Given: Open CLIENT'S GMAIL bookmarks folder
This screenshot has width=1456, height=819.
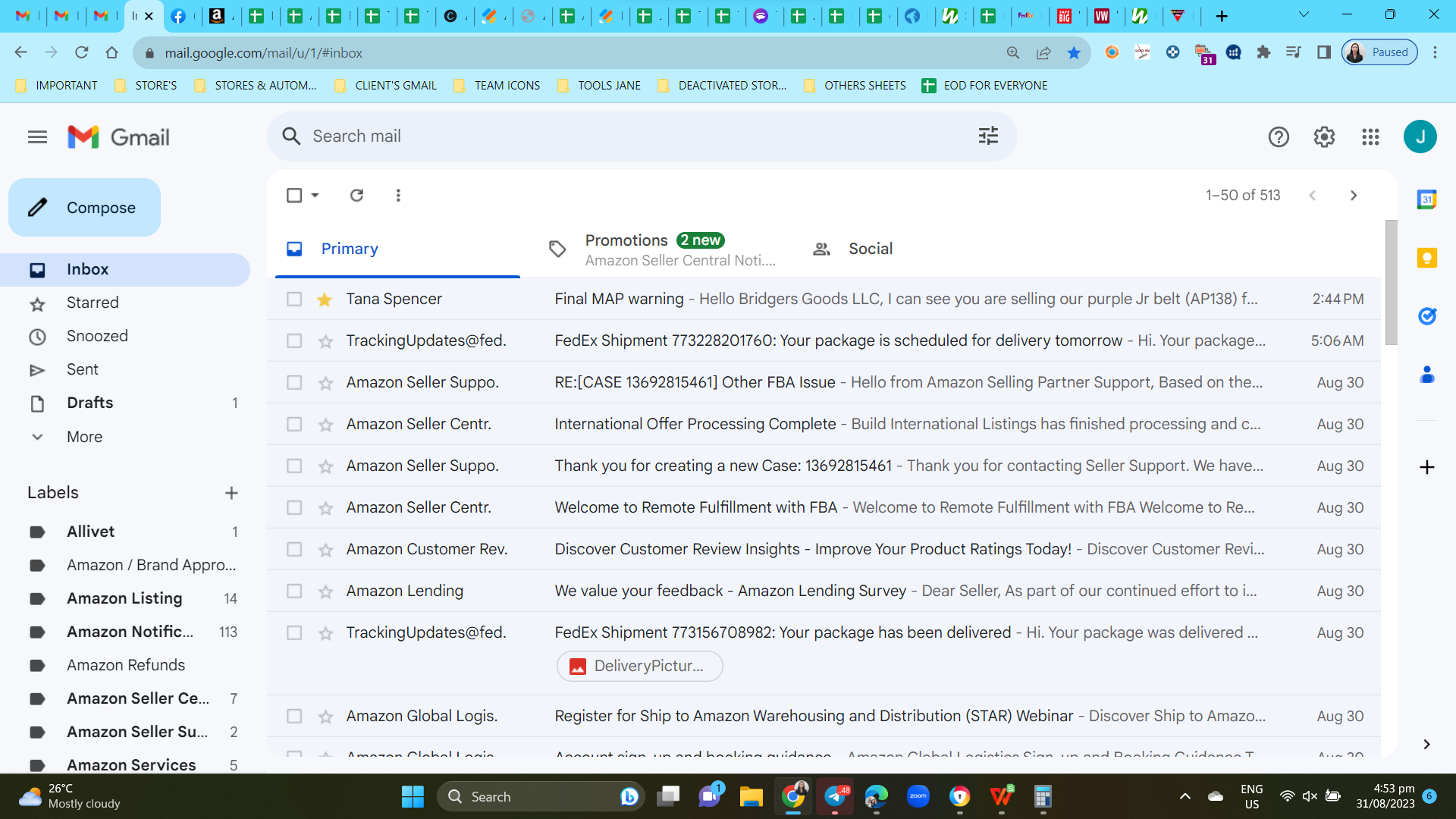Looking at the screenshot, I should pyautogui.click(x=386, y=86).
